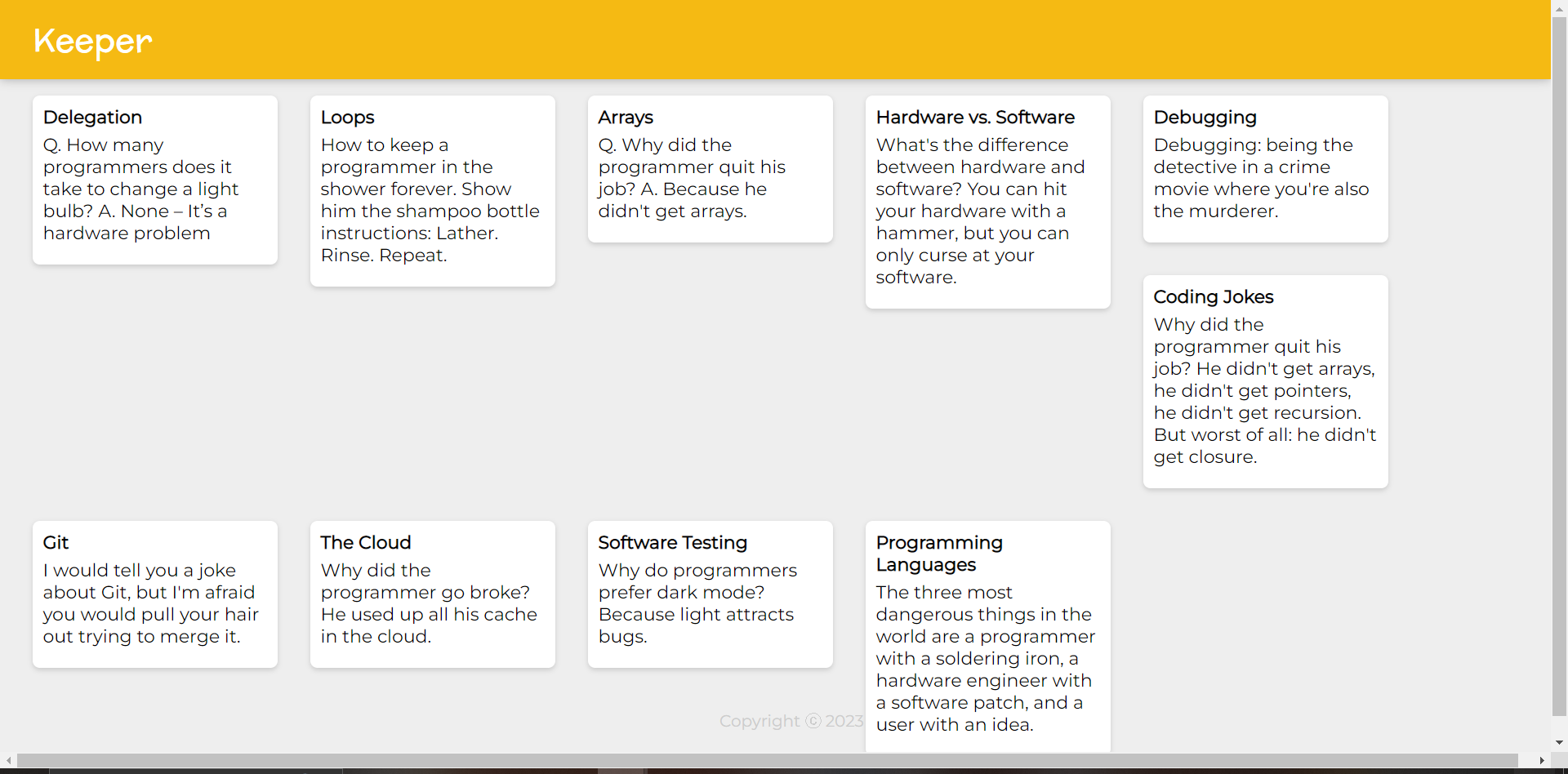Click the dark mode joke text
The height and width of the screenshot is (774, 1568).
tap(697, 603)
